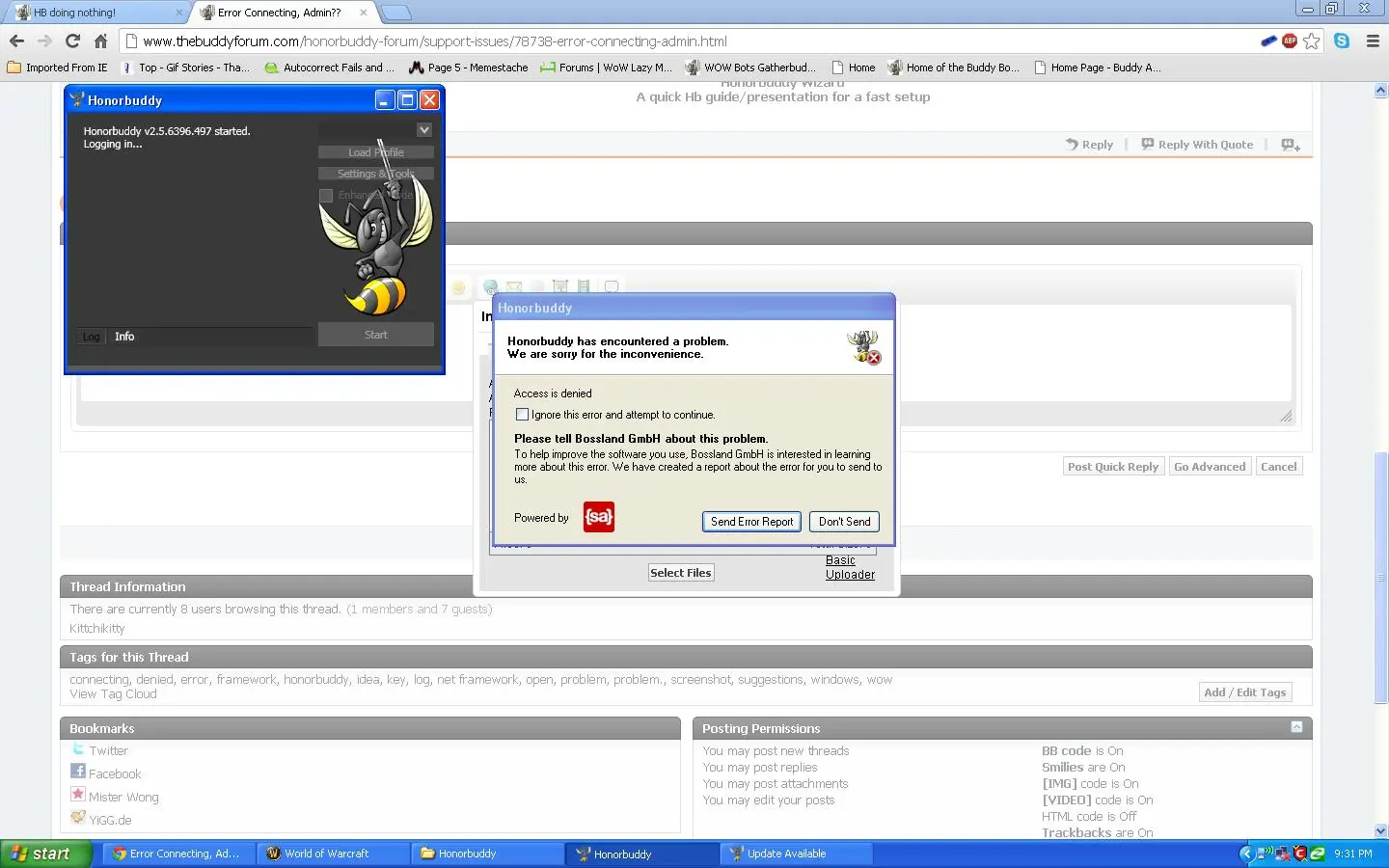The height and width of the screenshot is (868, 1389).
Task: Open 'Forums | WoW Lazy M...' bookmark
Action: [607, 68]
